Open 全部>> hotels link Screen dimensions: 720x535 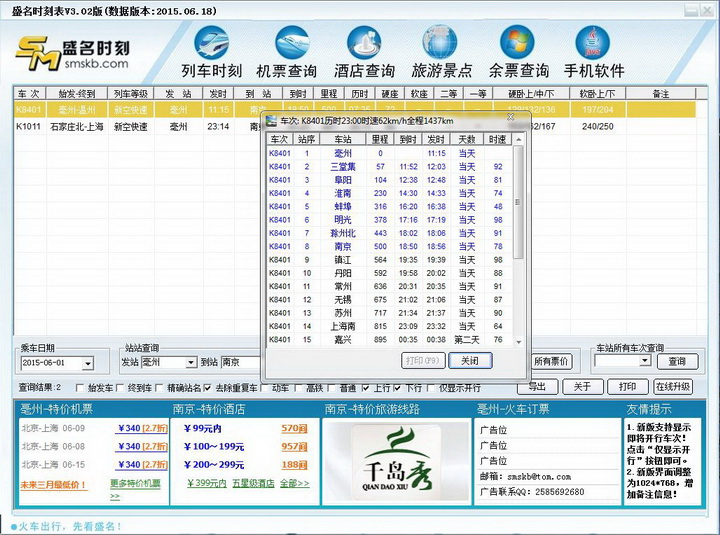[294, 484]
